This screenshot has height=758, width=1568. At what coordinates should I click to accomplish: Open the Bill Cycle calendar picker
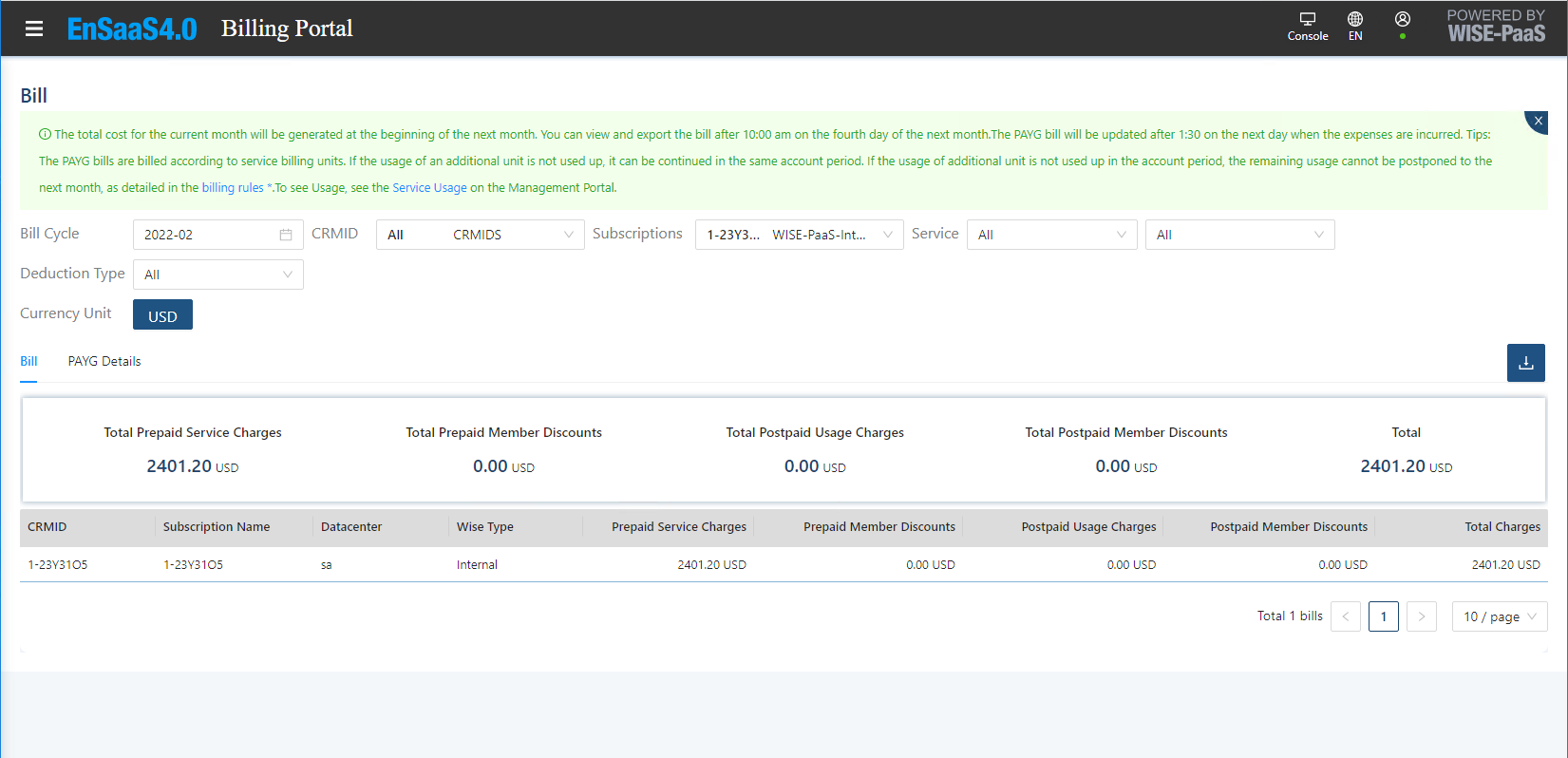[286, 235]
